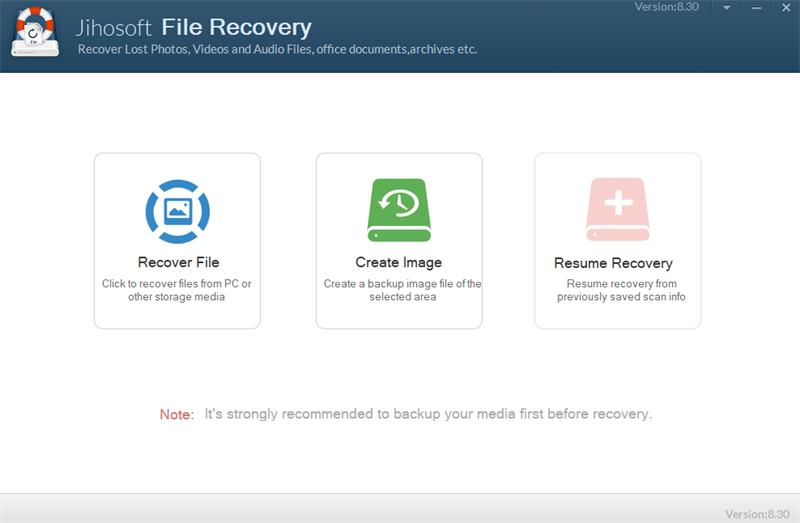Select the 'Create Image' heading

(398, 262)
